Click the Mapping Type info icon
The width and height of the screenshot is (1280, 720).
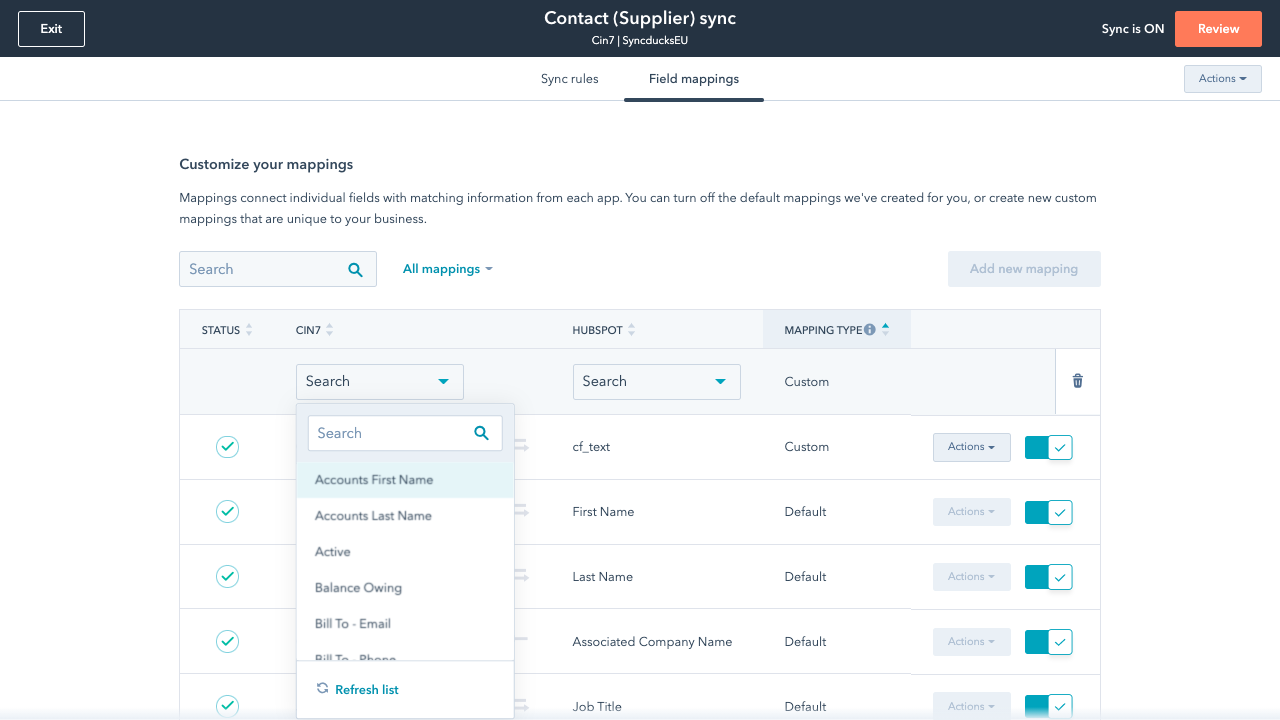coord(870,330)
